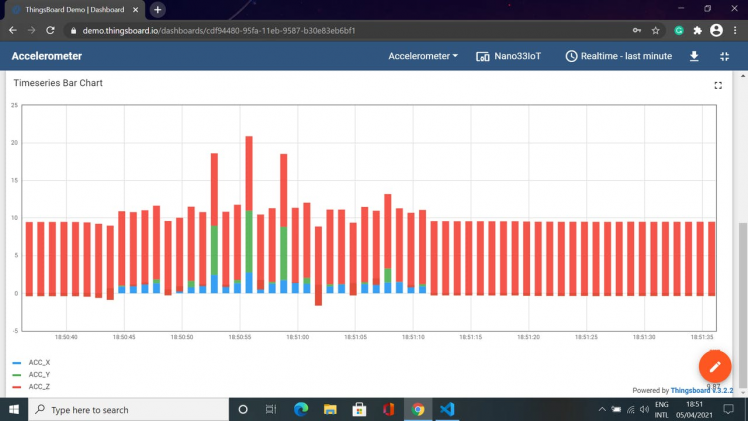Click the saved passwords key icon

coord(636,31)
